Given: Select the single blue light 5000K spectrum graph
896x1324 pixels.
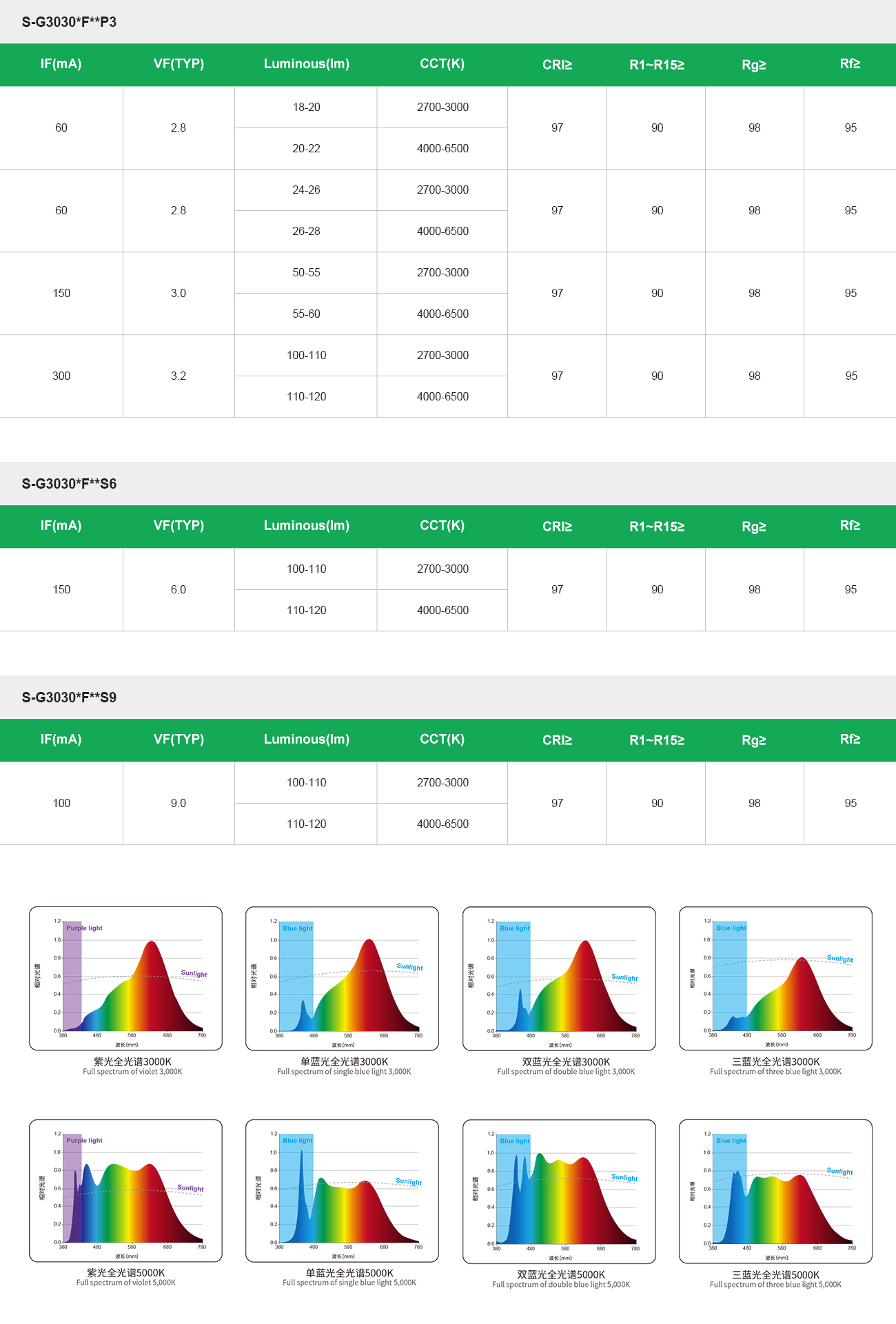Looking at the screenshot, I should point(342,1190).
